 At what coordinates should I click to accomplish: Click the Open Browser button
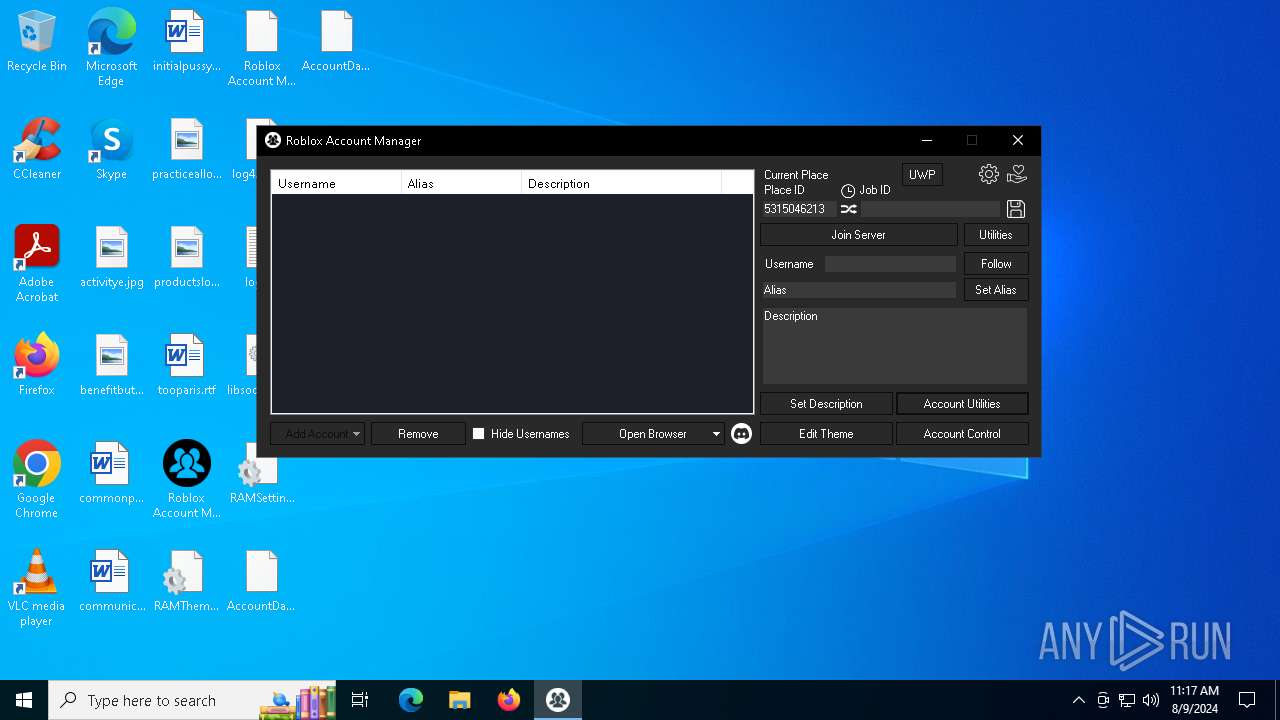pyautogui.click(x=652, y=434)
